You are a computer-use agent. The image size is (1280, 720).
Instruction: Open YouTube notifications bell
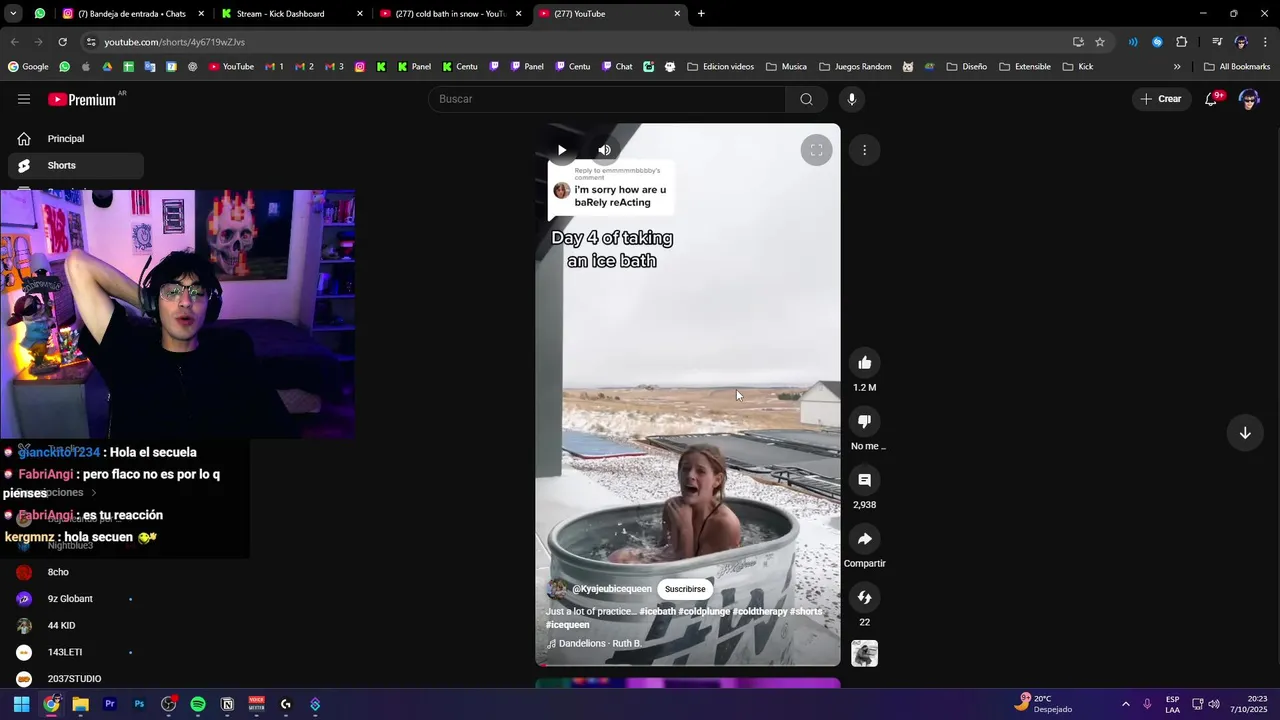1211,99
